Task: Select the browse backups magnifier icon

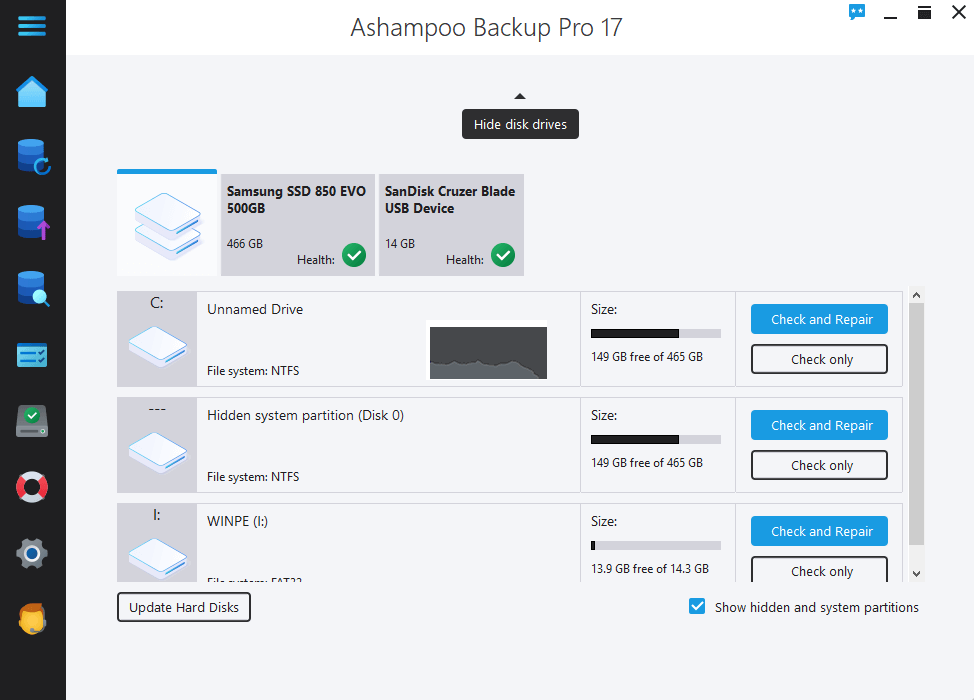Action: click(x=32, y=289)
